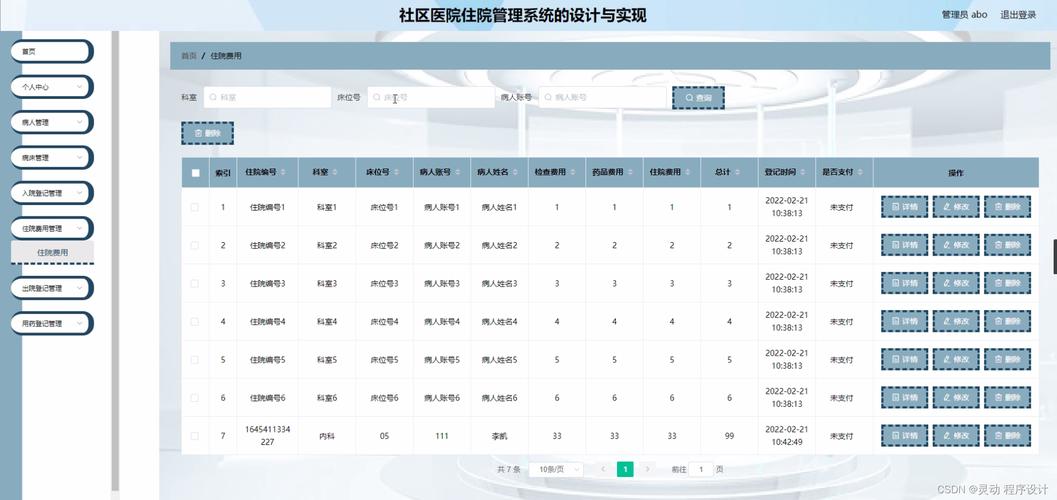The width and height of the screenshot is (1057, 500).
Task: Check row 住院编号3 checkbox
Action: (195, 284)
